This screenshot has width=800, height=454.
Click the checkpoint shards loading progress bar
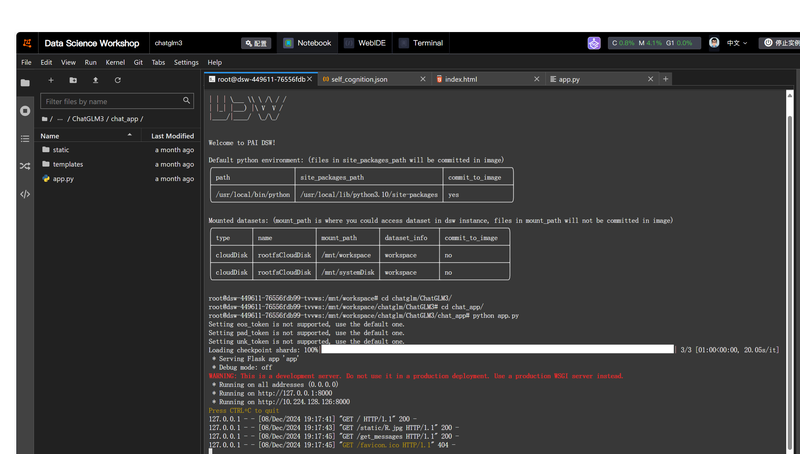click(497, 349)
